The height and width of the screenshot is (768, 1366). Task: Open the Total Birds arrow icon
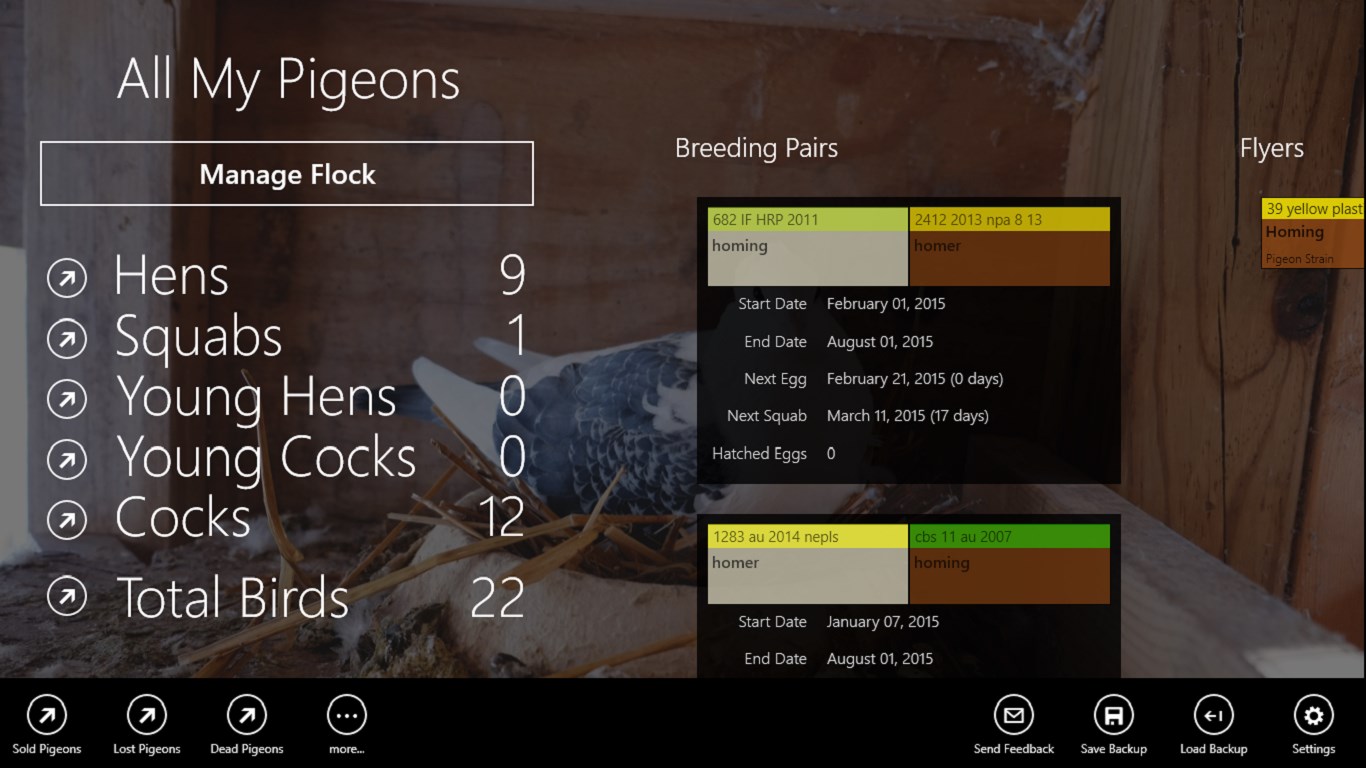(67, 598)
